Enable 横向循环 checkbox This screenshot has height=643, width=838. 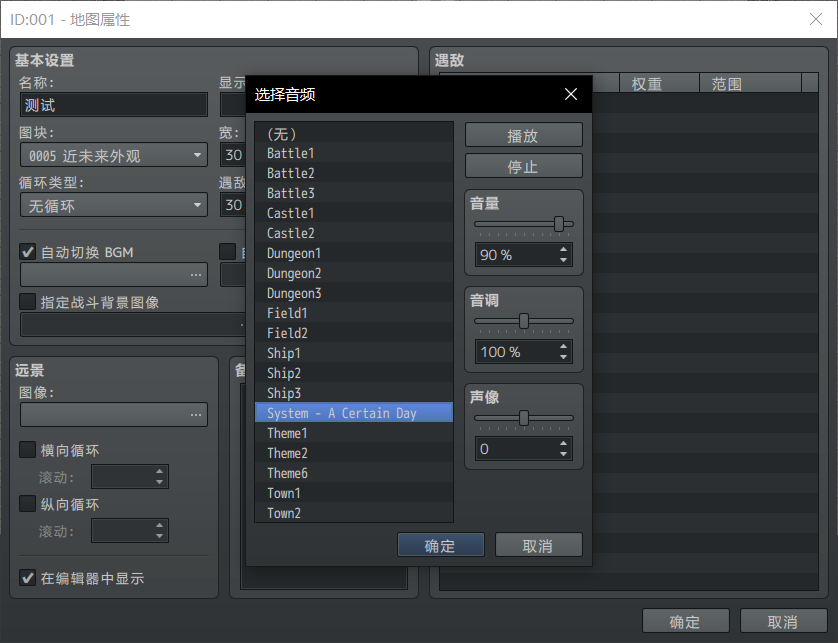28,450
